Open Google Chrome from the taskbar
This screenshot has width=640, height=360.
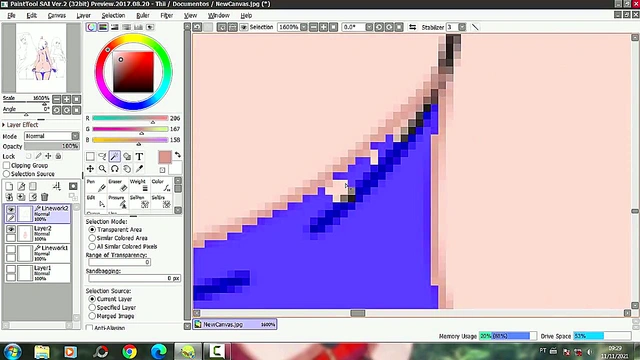click(130, 351)
